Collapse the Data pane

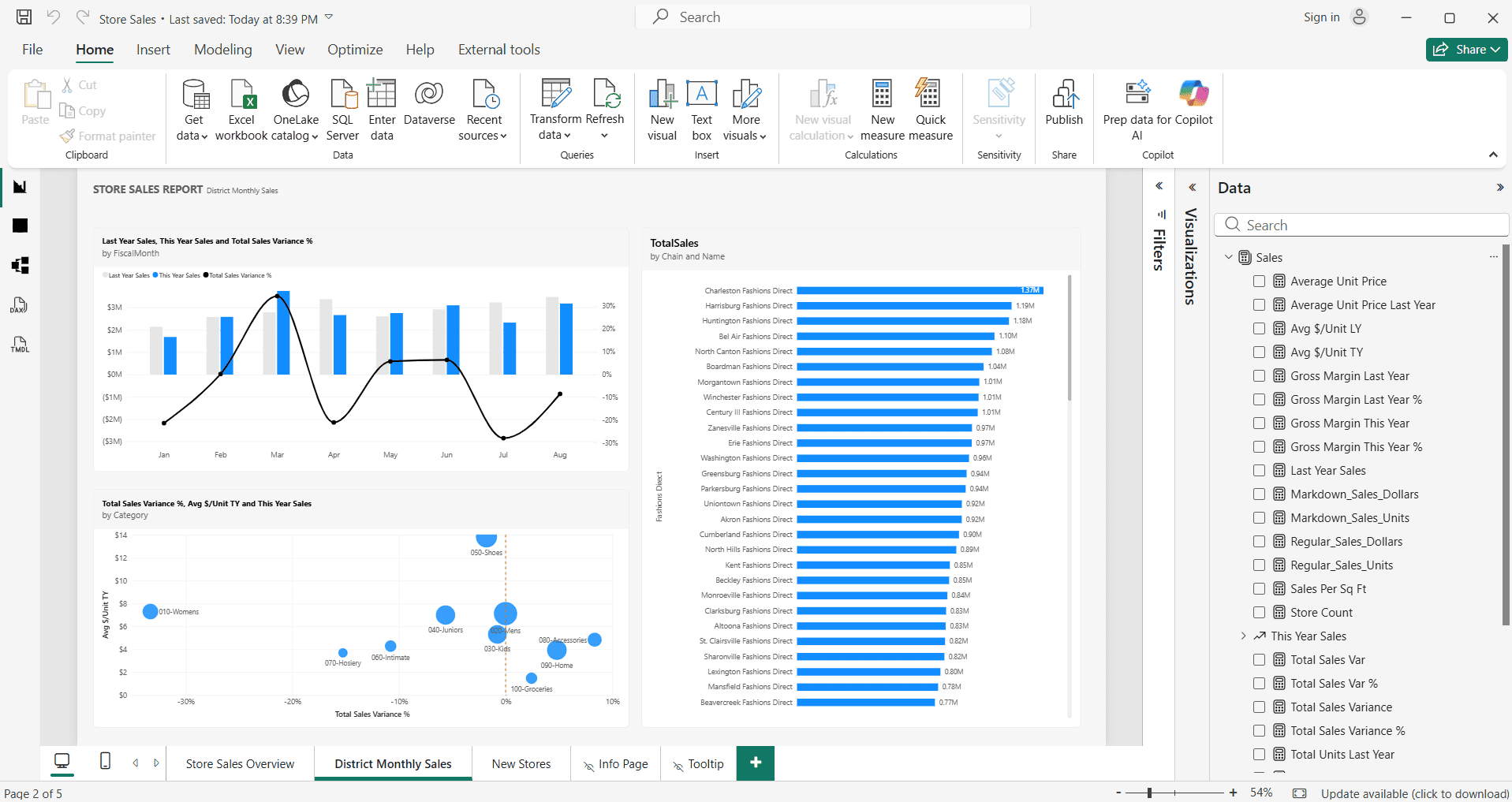click(x=1499, y=188)
